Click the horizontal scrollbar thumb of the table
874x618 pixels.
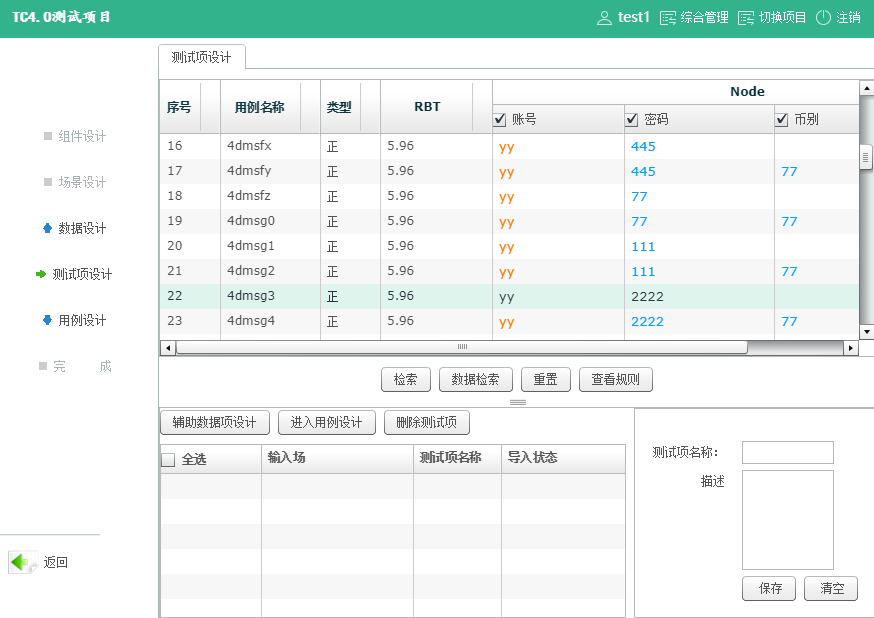coord(462,348)
